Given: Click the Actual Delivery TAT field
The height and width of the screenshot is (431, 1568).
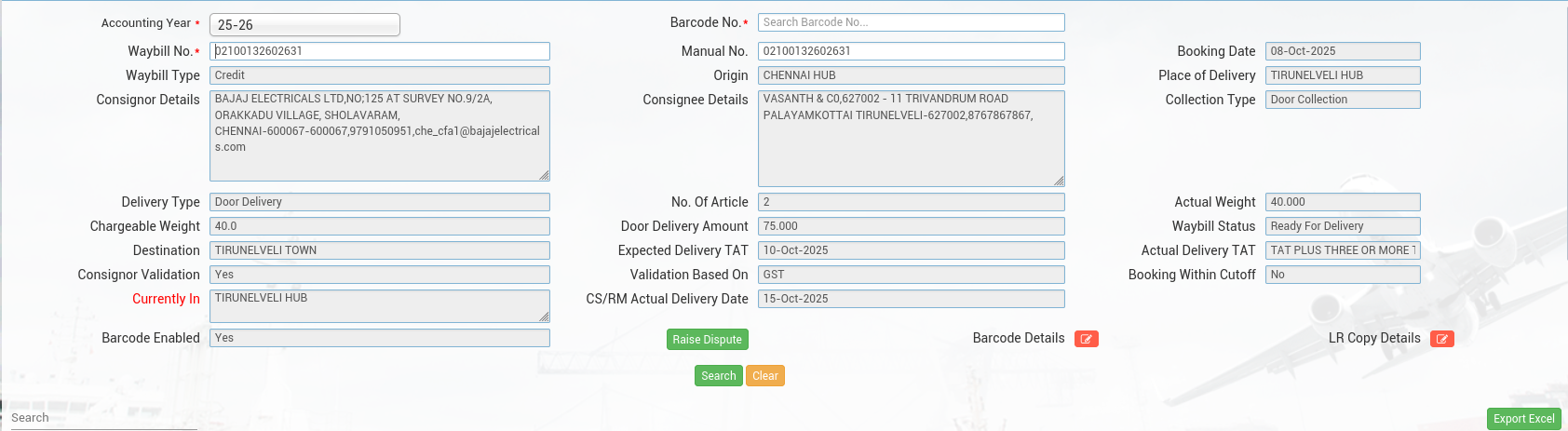Looking at the screenshot, I should tap(1342, 250).
